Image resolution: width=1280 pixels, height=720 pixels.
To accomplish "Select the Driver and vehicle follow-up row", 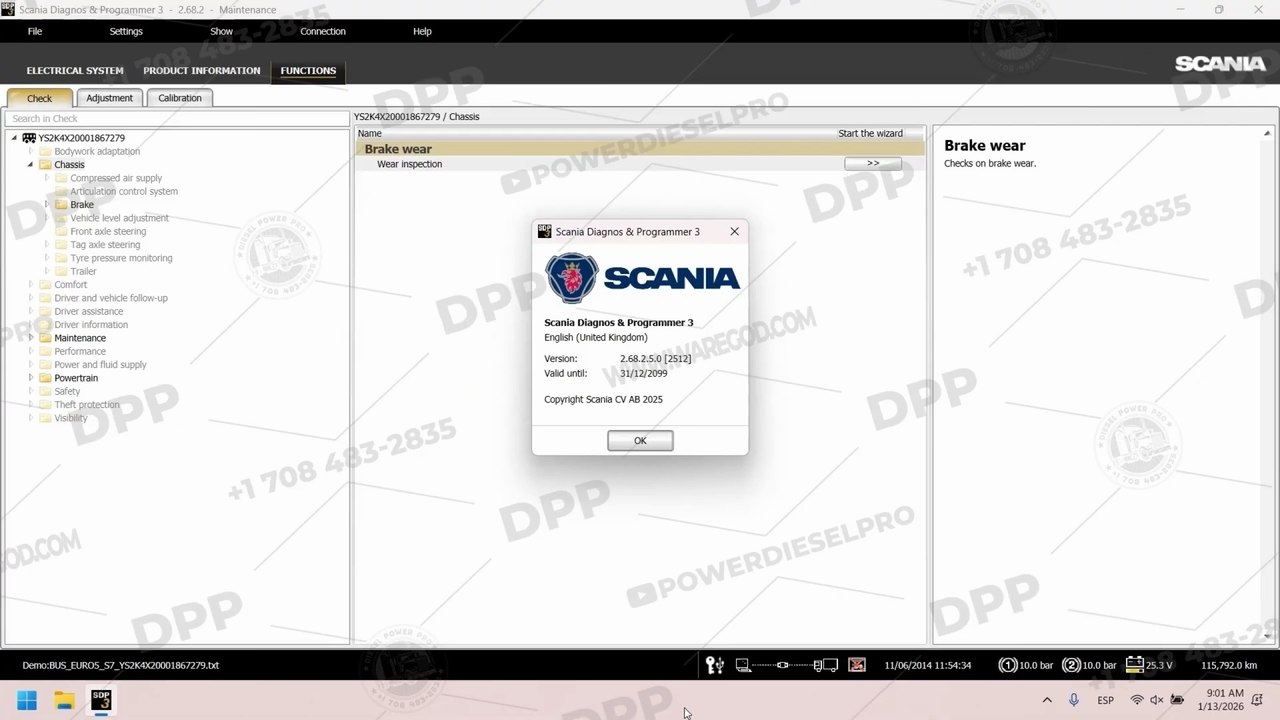I will (111, 298).
